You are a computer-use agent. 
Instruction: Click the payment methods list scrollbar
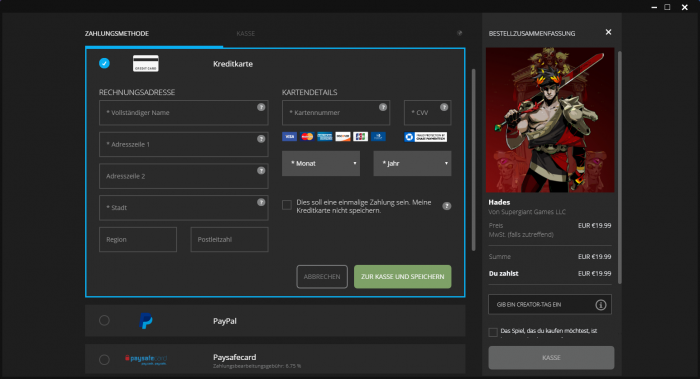point(473,159)
